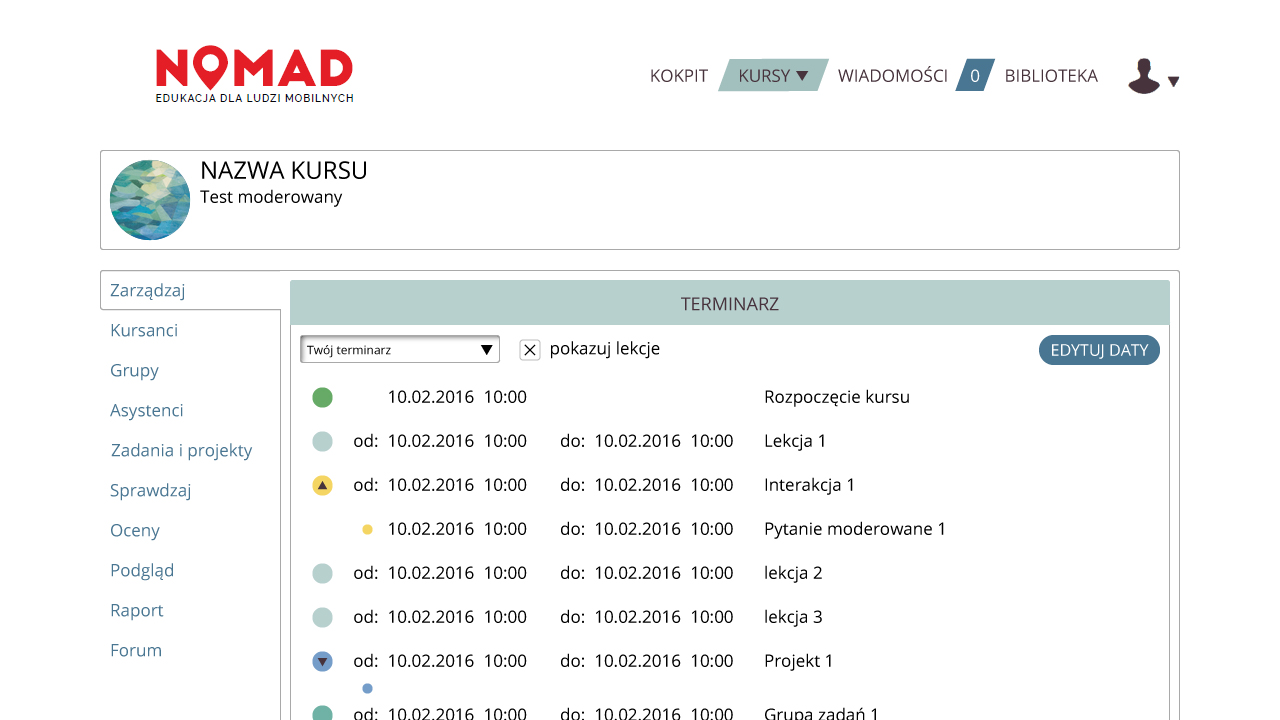Click the NOMAD logo

254,75
